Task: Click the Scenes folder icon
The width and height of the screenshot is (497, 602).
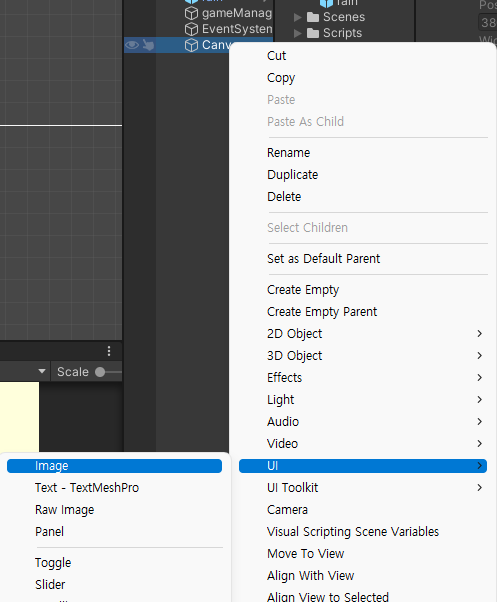Action: (x=313, y=17)
